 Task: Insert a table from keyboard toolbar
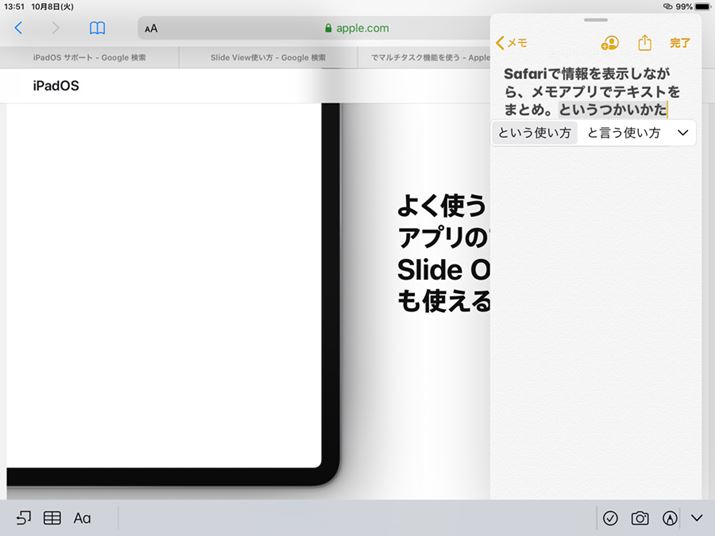52,518
